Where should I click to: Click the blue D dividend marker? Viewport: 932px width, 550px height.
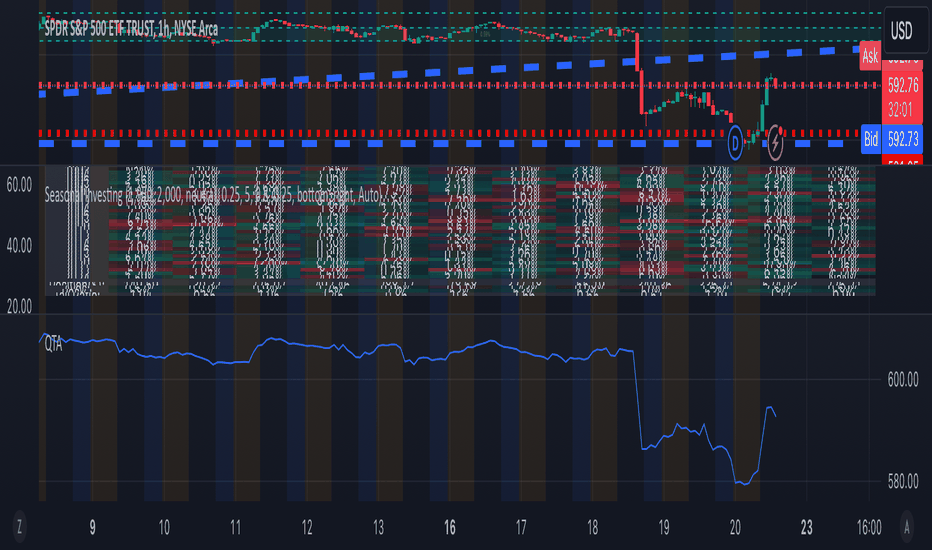735,143
